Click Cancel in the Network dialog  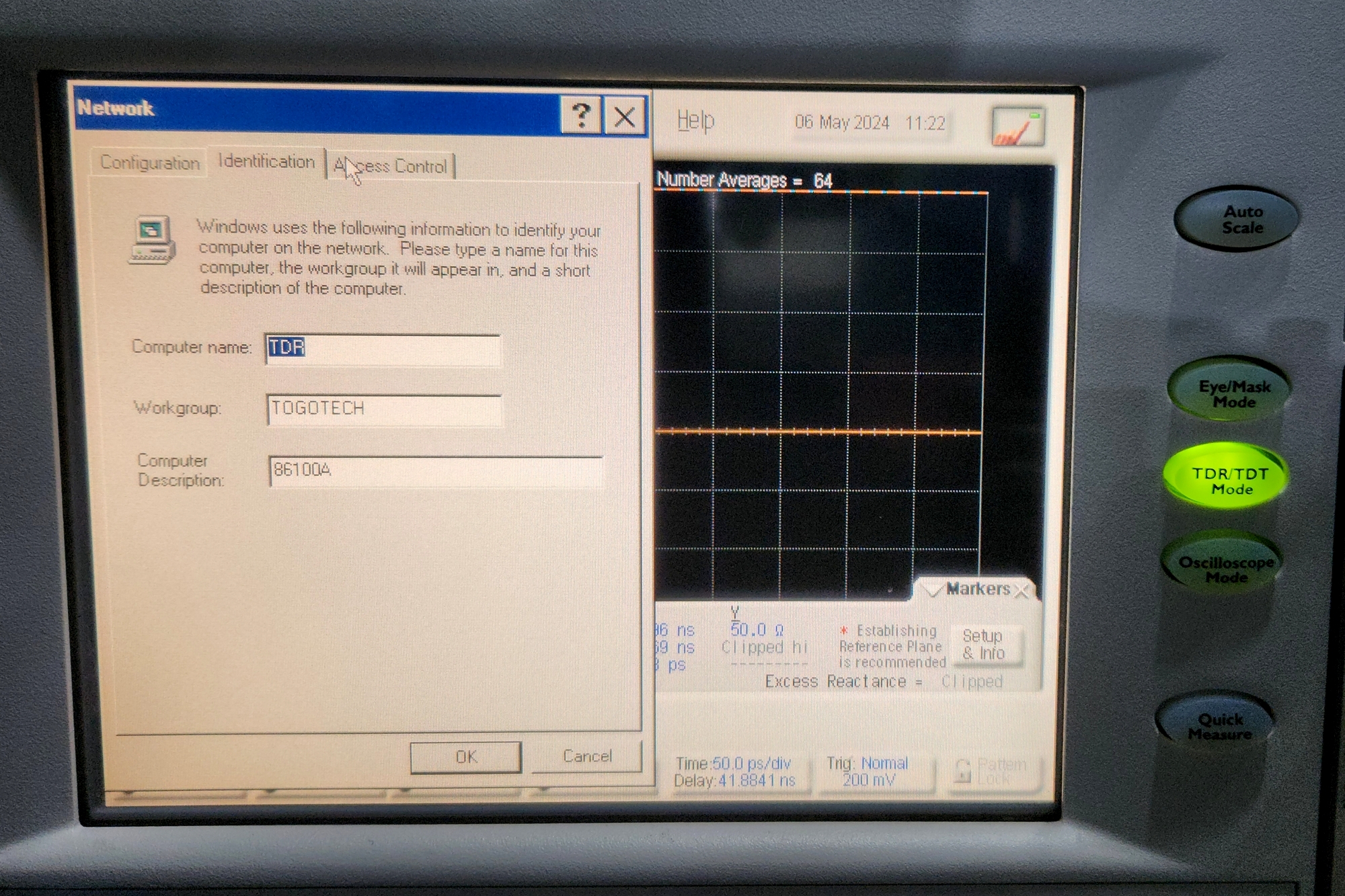[587, 756]
